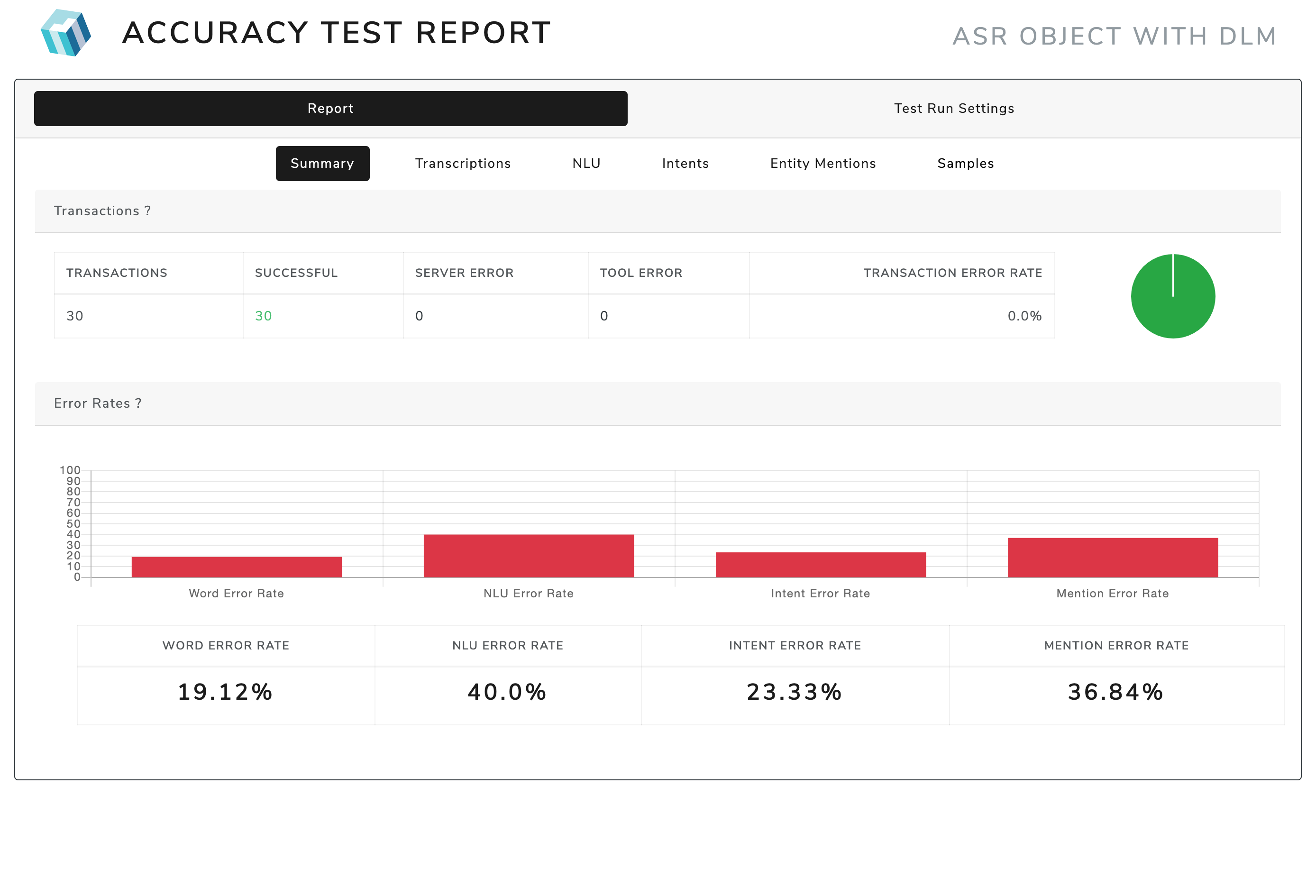Click the Intent Error Rate bar
Screen dimensions: 1316x896
[x=821, y=565]
